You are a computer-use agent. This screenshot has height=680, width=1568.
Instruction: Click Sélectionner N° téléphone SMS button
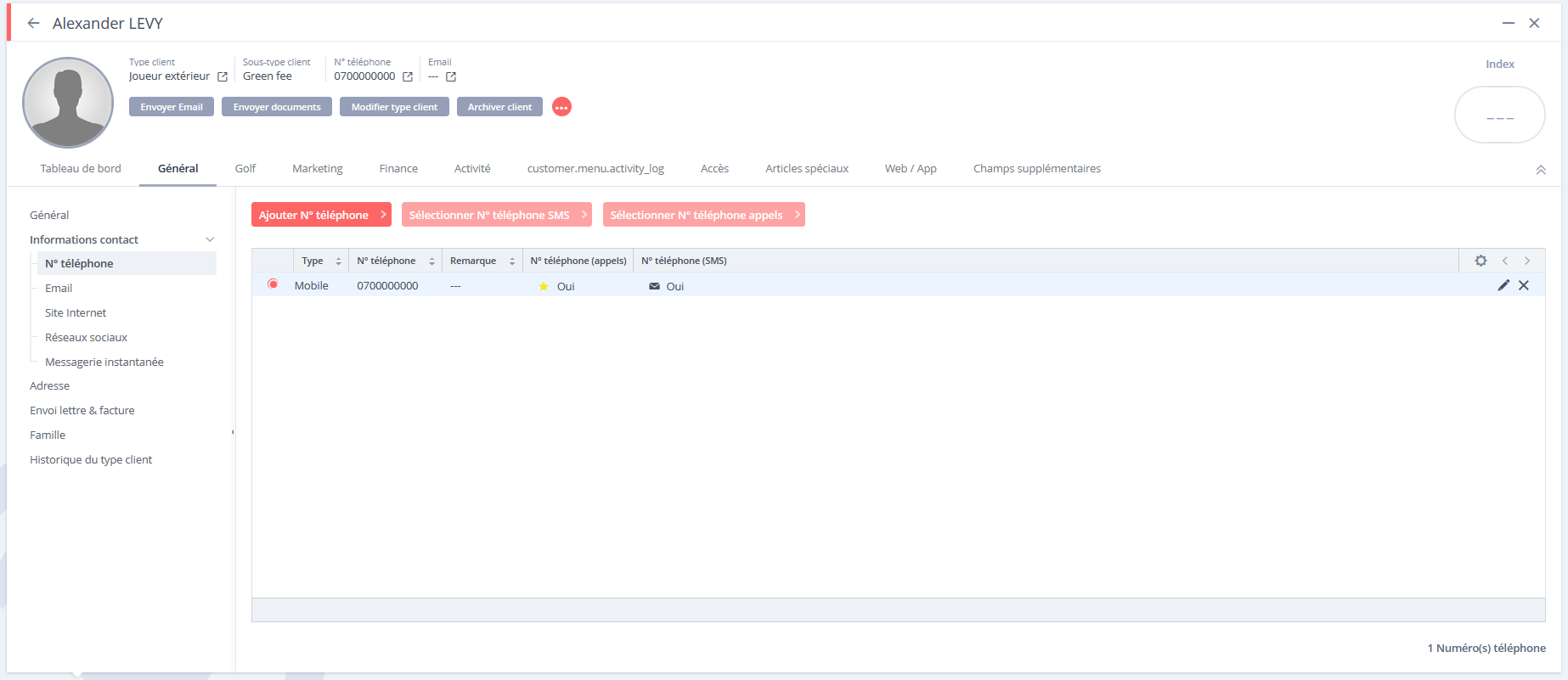(x=497, y=215)
